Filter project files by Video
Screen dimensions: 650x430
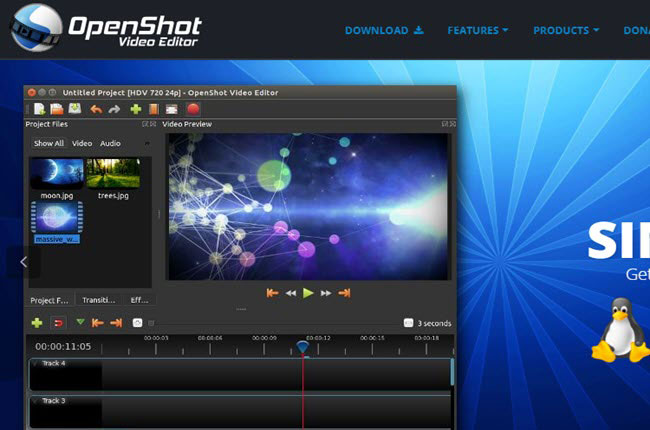coord(82,143)
